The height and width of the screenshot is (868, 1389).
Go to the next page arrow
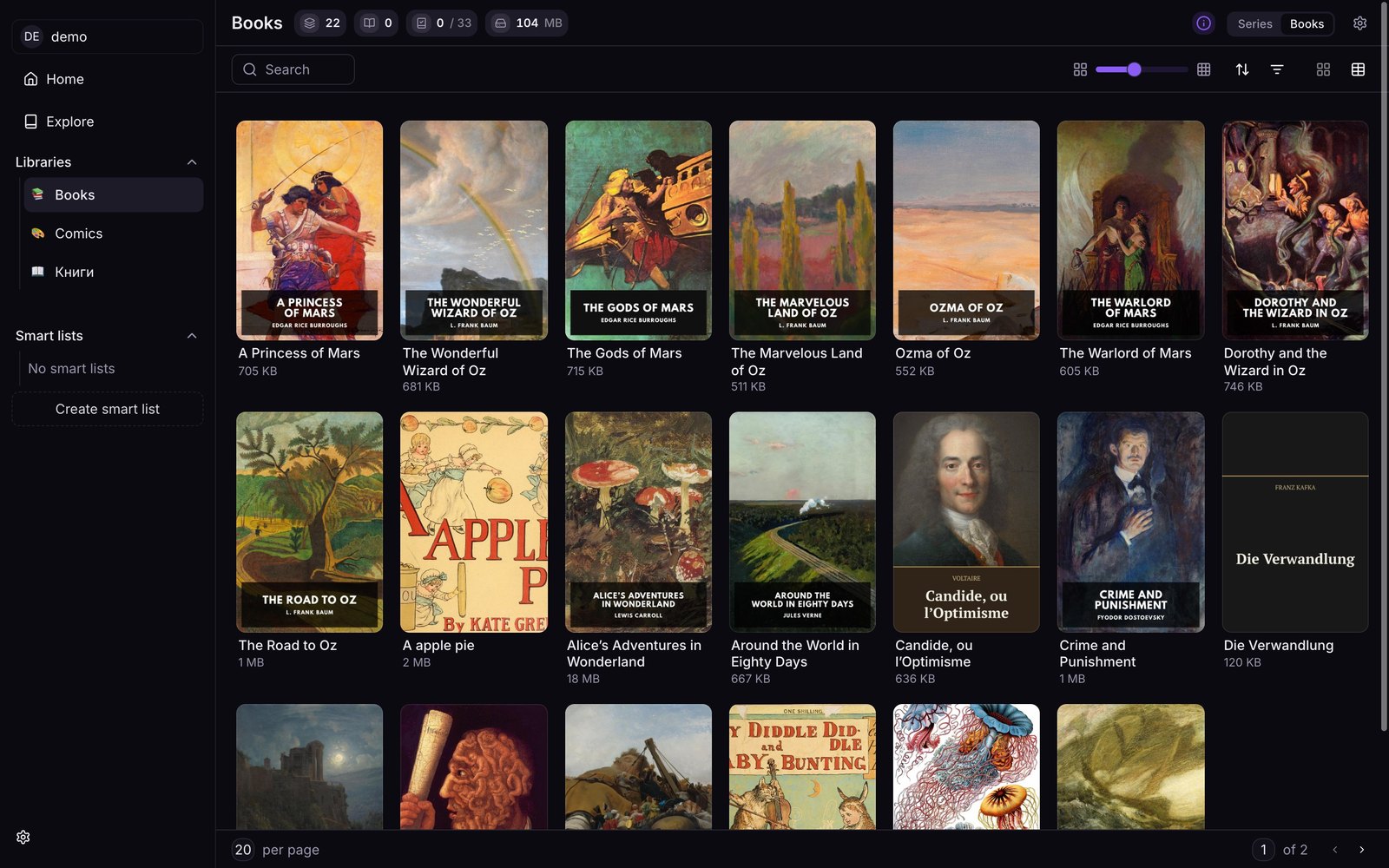pos(1361,850)
